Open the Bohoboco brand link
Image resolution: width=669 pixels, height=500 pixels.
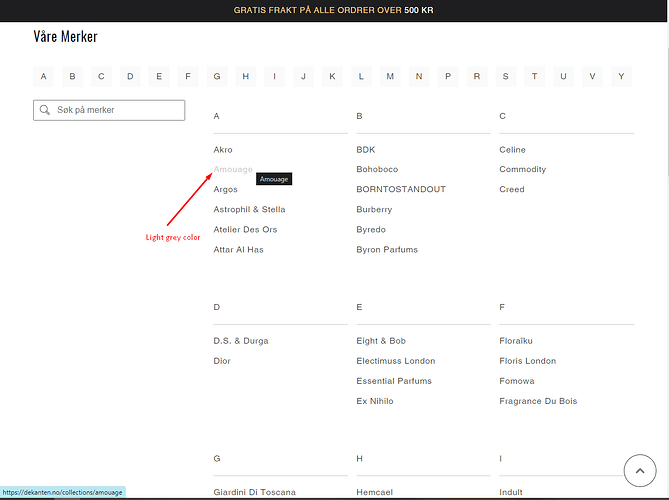377,169
